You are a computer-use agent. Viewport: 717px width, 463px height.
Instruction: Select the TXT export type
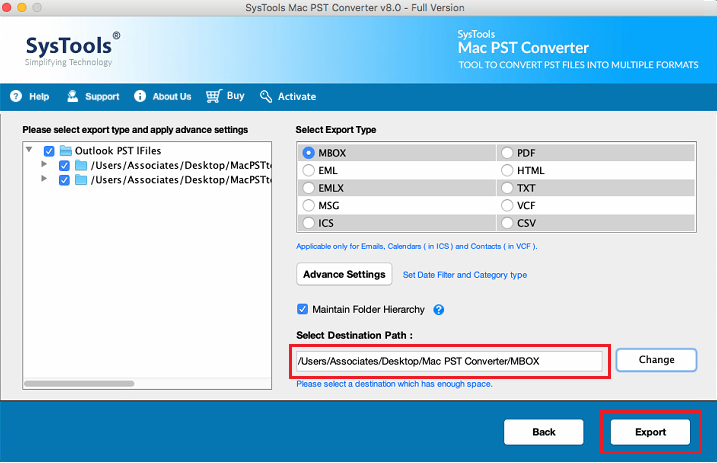coord(507,188)
